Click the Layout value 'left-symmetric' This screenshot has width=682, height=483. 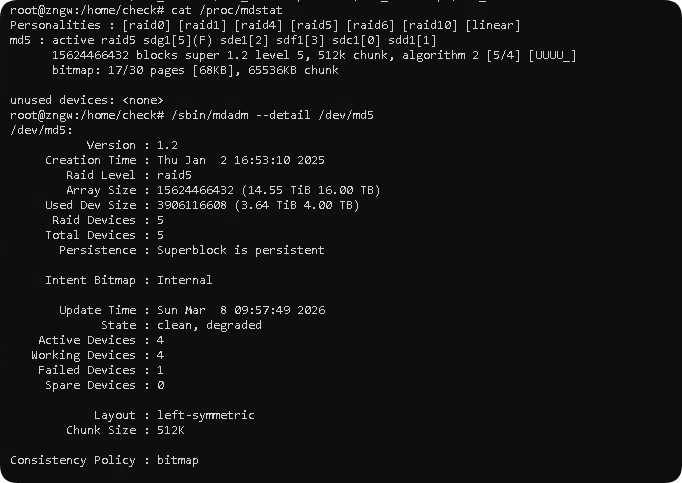click(x=205, y=415)
